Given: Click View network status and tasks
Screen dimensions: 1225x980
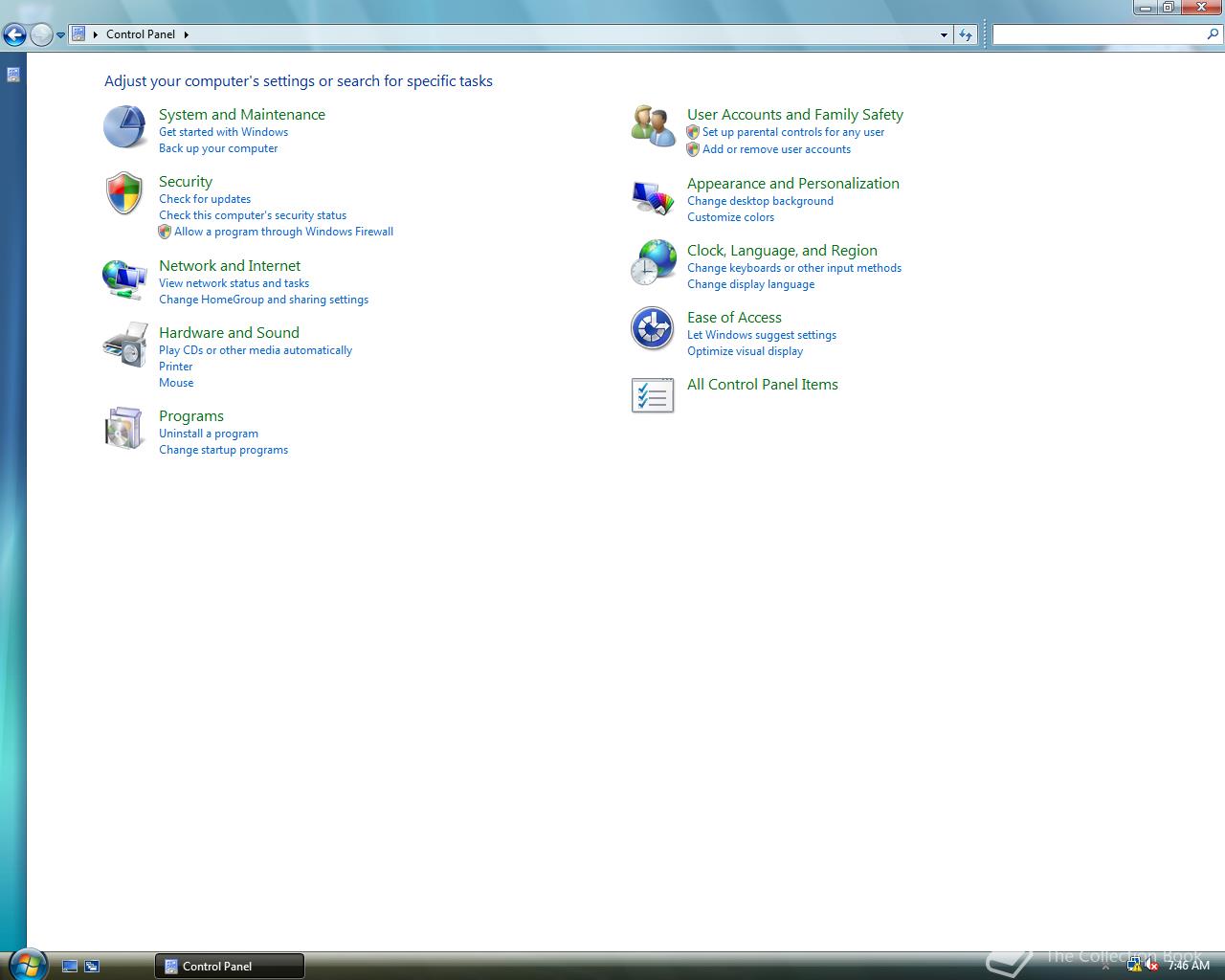Looking at the screenshot, I should click(234, 283).
